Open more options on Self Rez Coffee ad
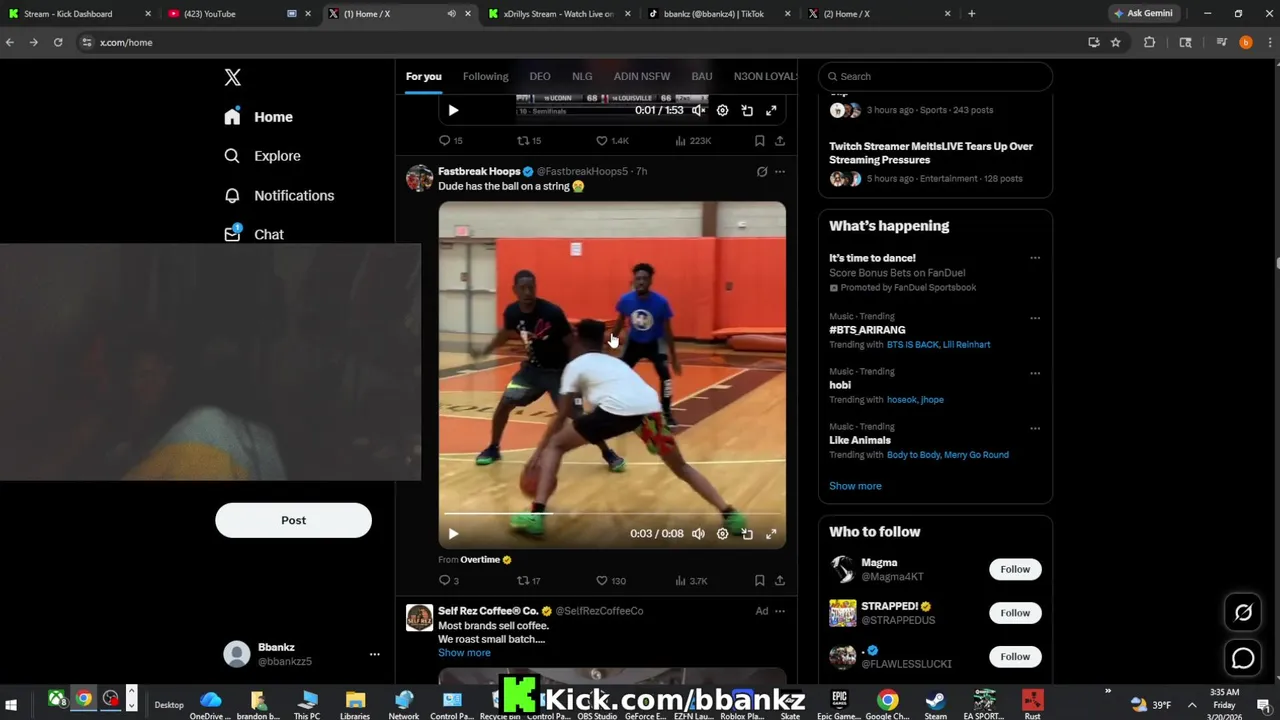The image size is (1280, 720). 780,611
